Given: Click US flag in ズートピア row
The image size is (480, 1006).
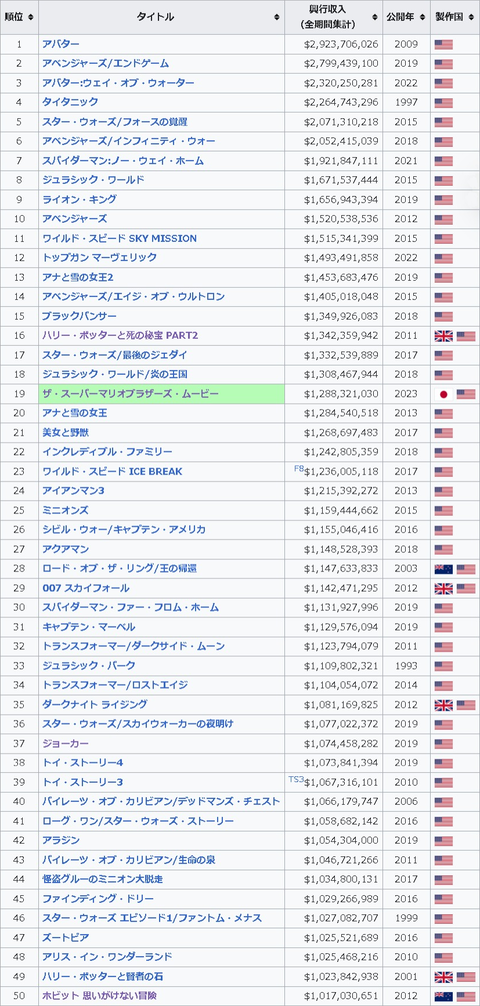Looking at the screenshot, I should click(x=443, y=938).
